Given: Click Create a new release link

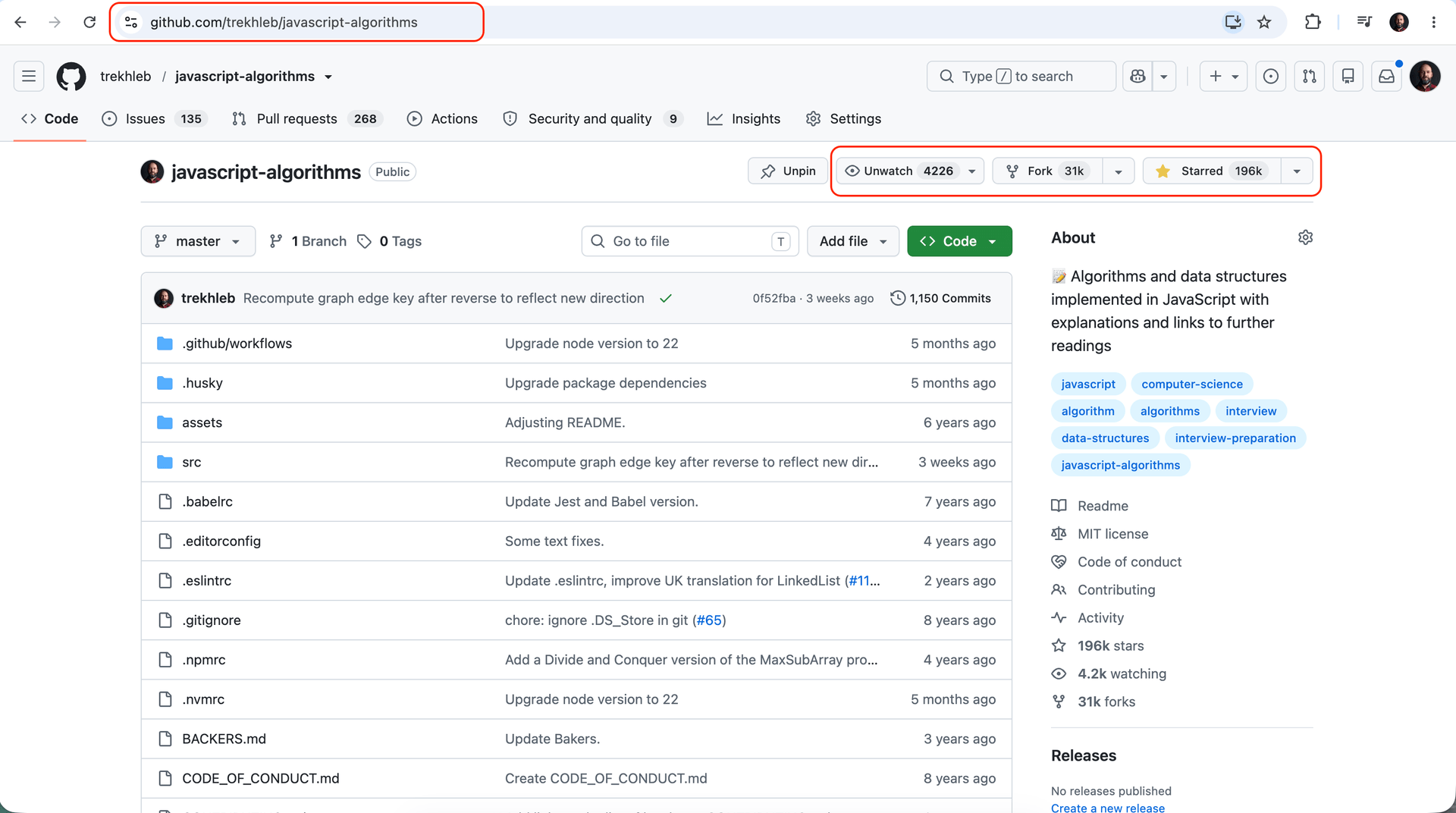Looking at the screenshot, I should [1107, 808].
